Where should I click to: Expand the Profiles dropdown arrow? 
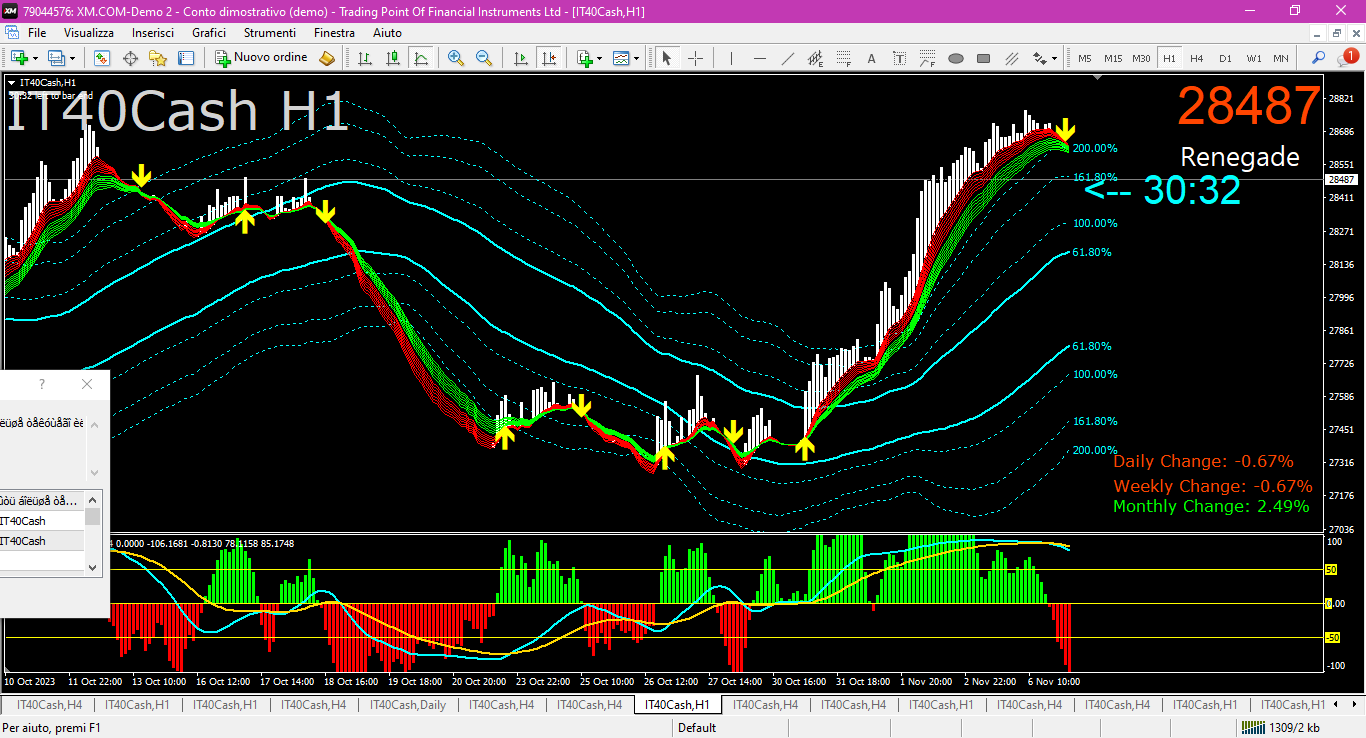[x=72, y=58]
